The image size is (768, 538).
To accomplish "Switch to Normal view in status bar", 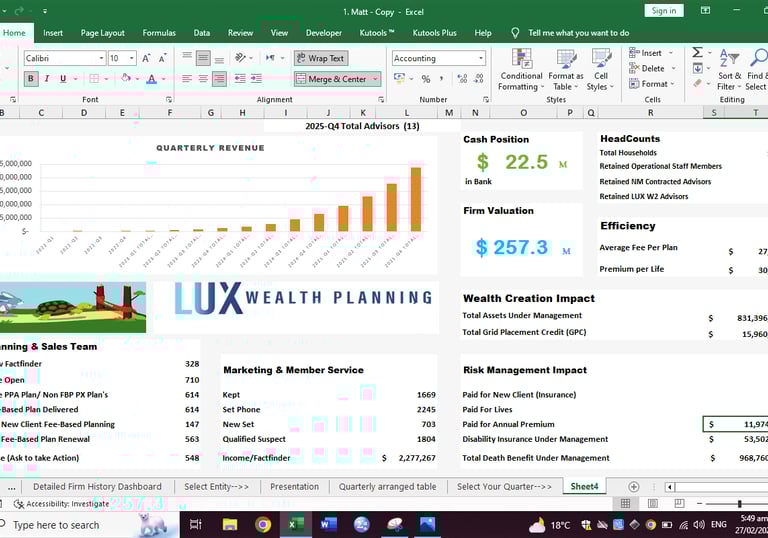I will [x=625, y=503].
